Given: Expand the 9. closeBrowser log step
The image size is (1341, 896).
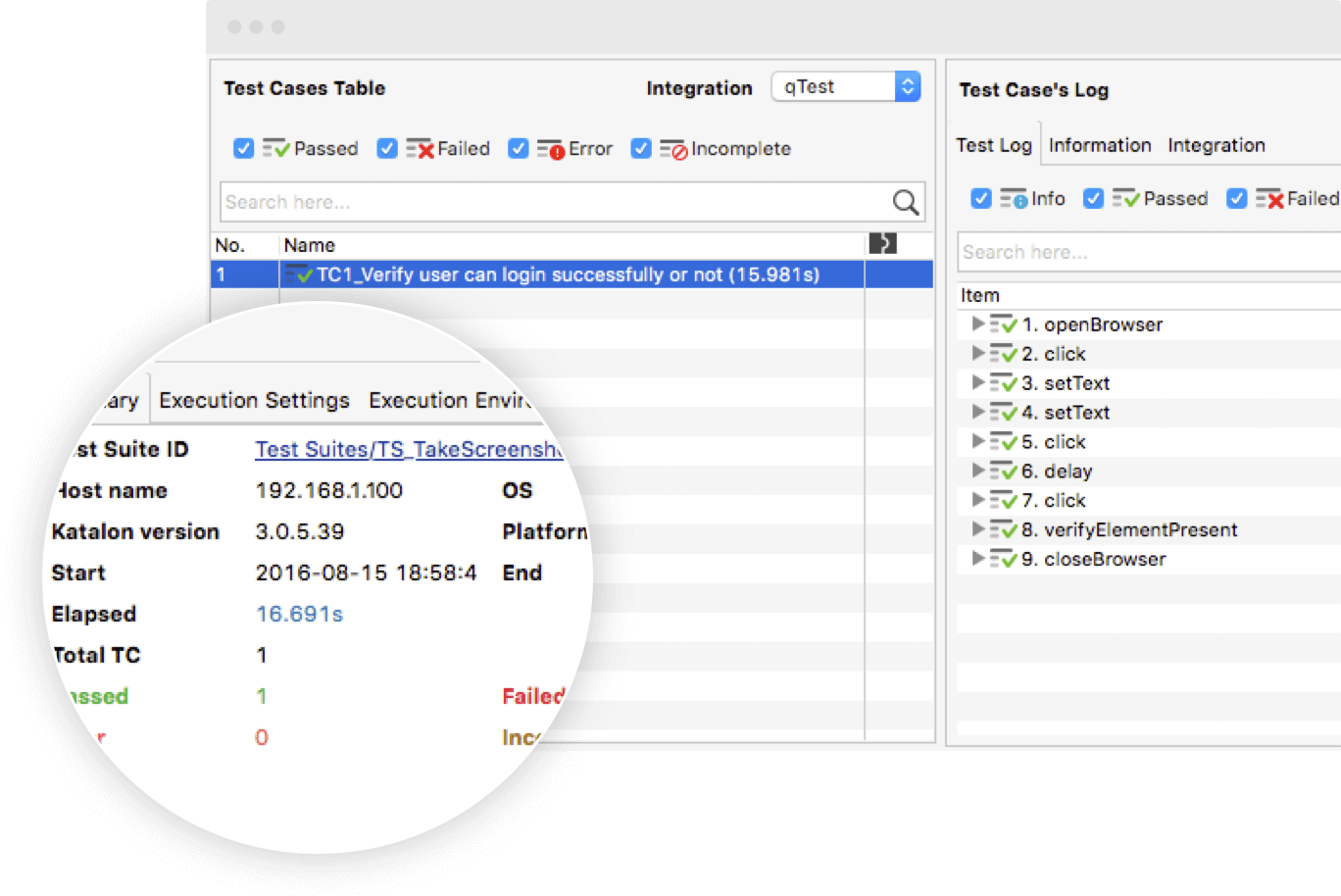Looking at the screenshot, I should (977, 558).
